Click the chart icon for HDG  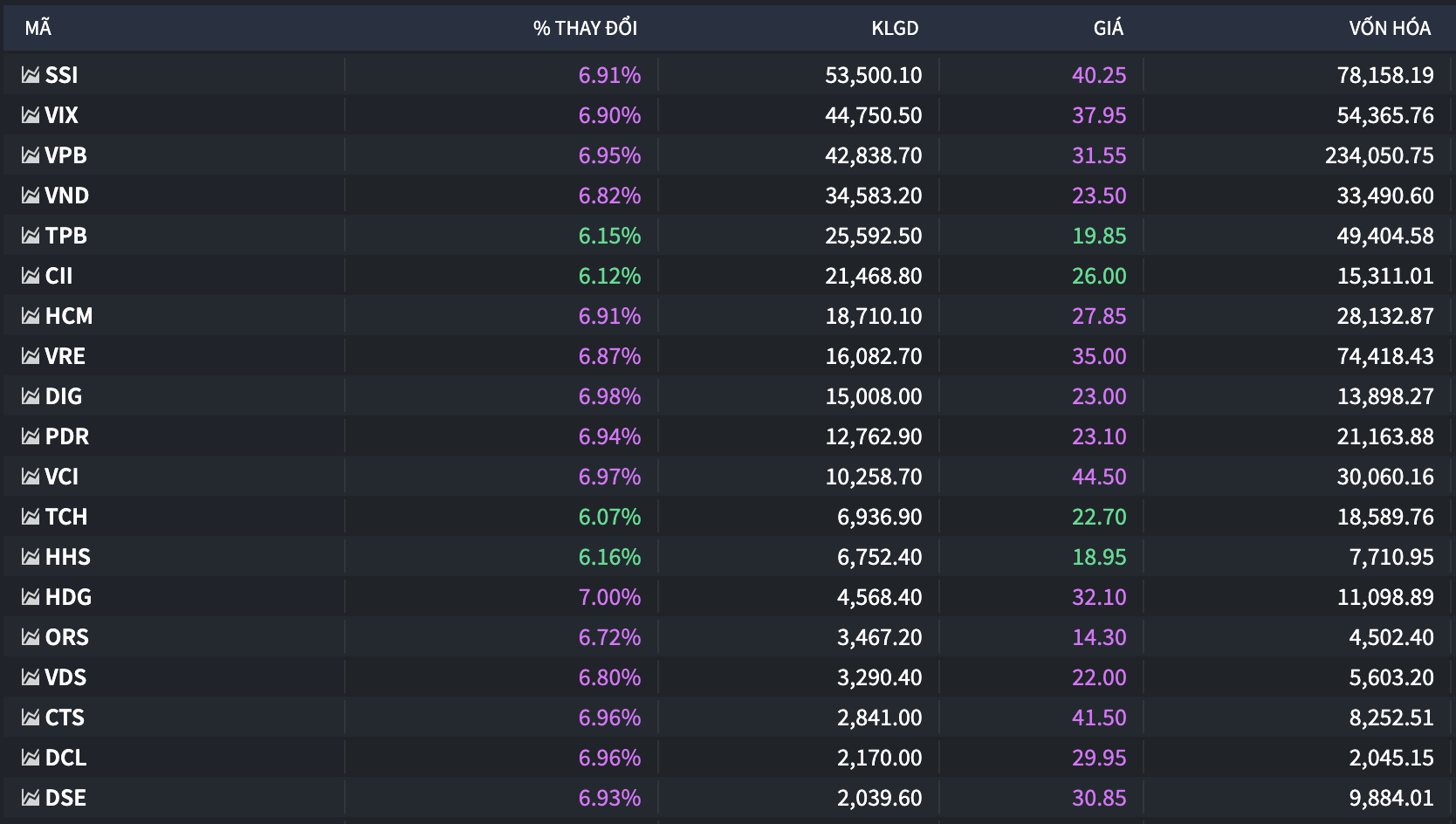click(x=31, y=597)
